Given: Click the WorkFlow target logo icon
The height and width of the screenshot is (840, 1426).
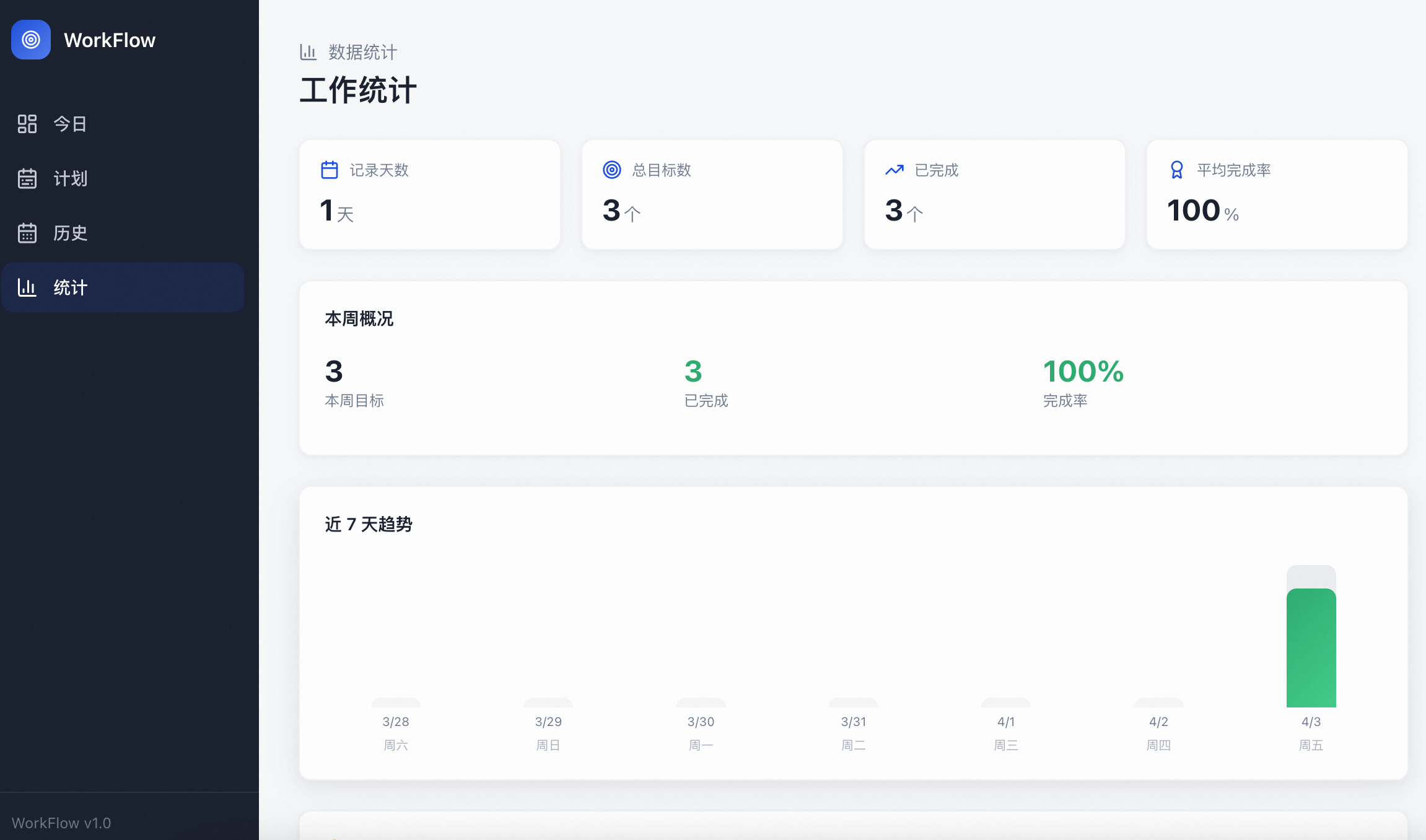Looking at the screenshot, I should (31, 40).
